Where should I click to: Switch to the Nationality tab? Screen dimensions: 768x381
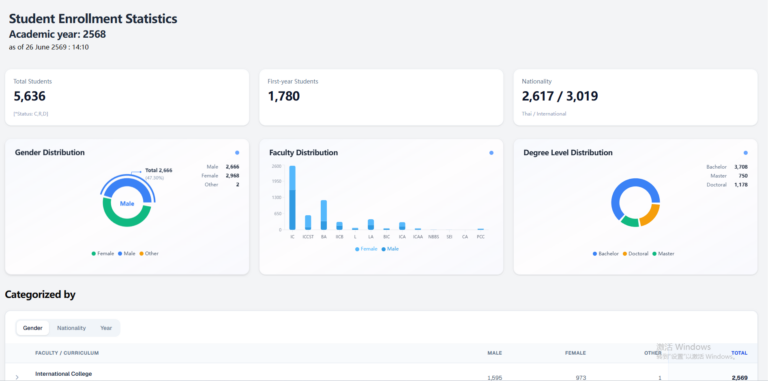point(72,328)
